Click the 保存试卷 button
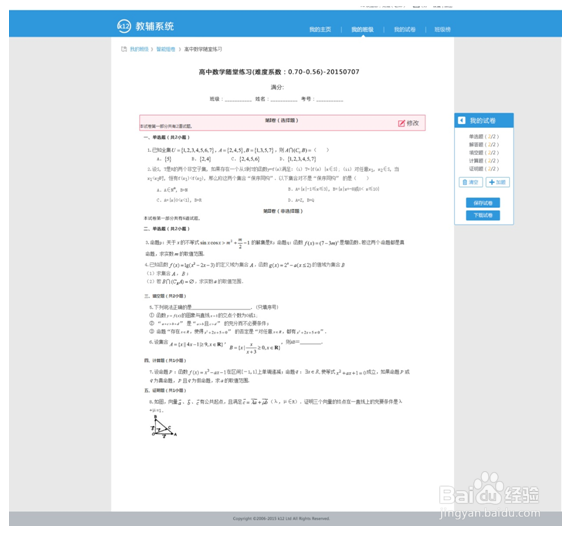 point(483,203)
